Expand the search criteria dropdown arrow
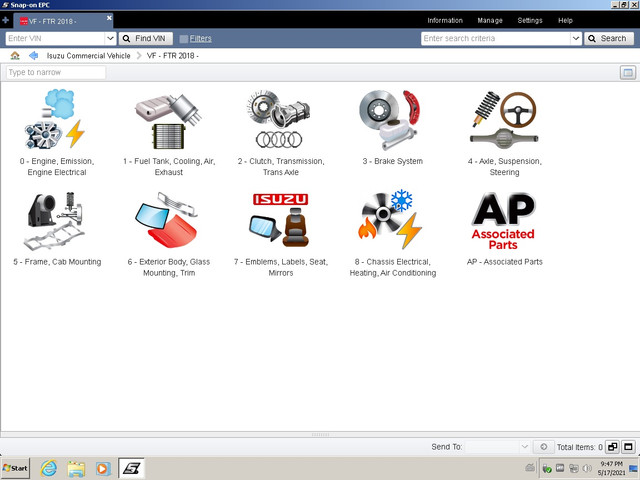 tap(576, 38)
